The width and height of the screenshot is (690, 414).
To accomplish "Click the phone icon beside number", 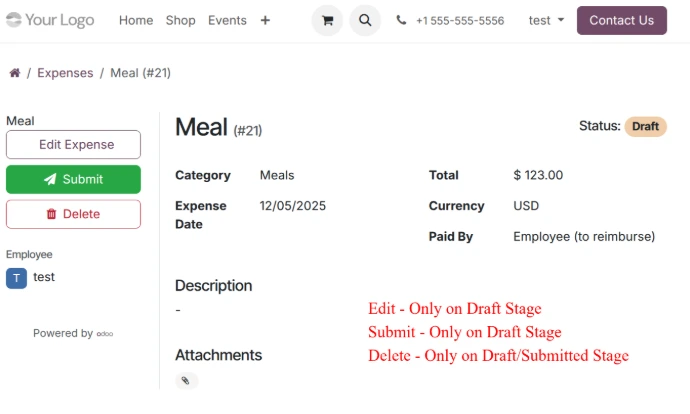I will pyautogui.click(x=402, y=20).
